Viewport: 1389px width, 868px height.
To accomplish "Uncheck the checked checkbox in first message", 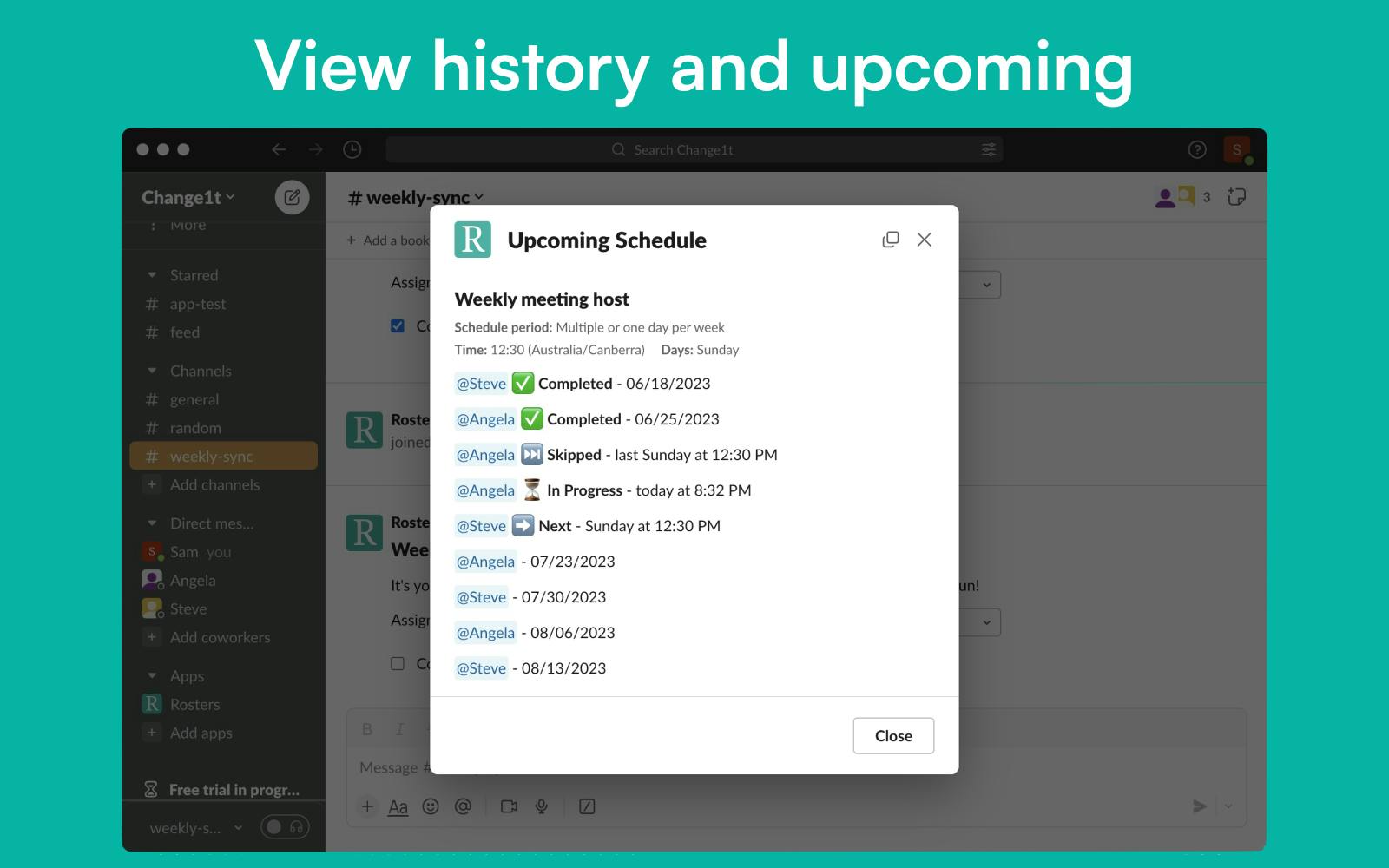I will (x=398, y=326).
